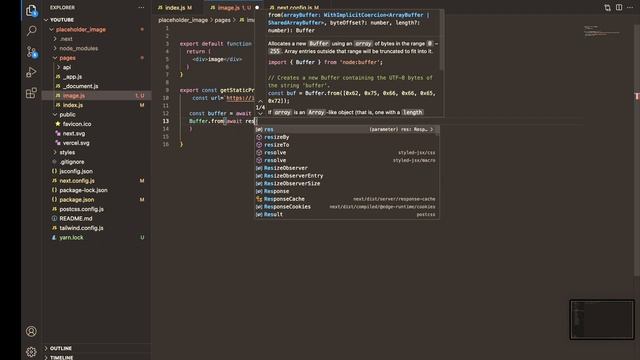Choose the resizeTo suggestion
This screenshot has height=360, width=640.
(347, 145)
